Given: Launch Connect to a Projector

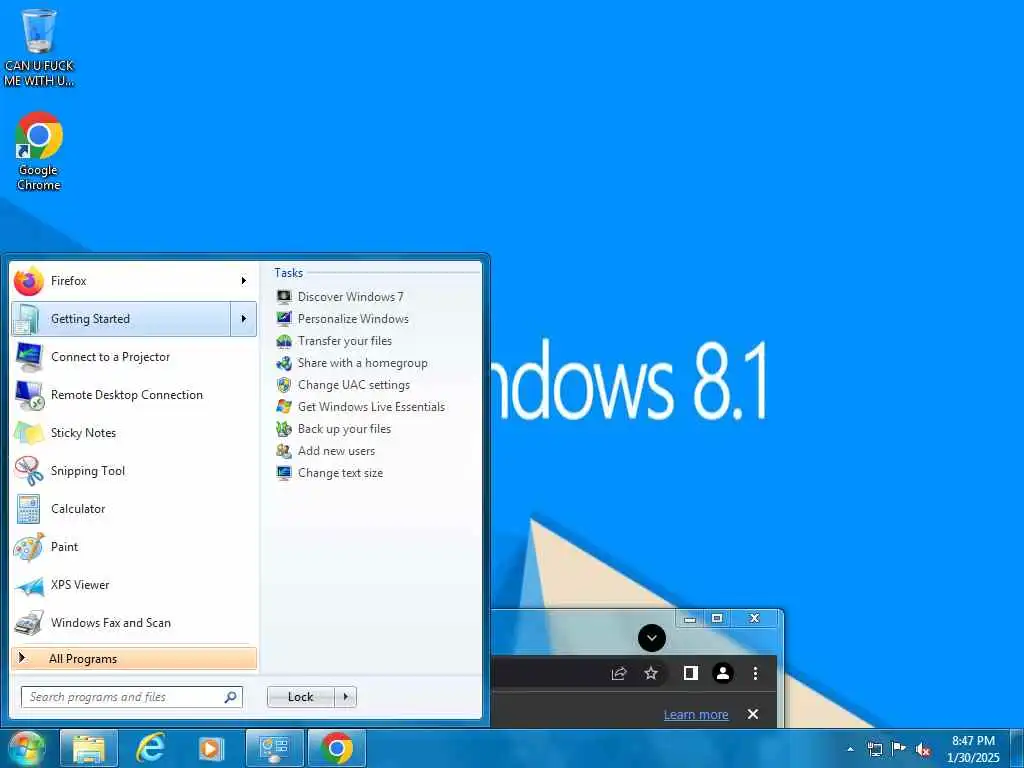Looking at the screenshot, I should [134, 357].
